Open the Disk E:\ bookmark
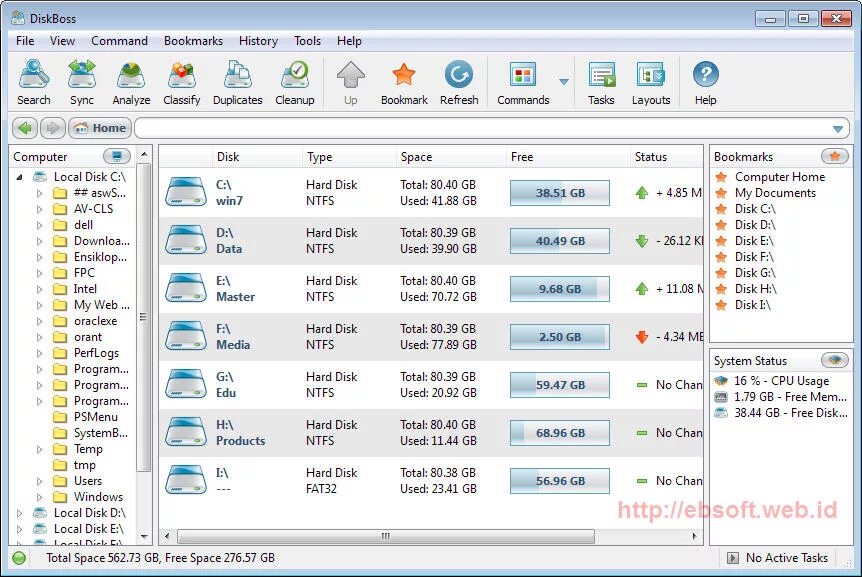The width and height of the screenshot is (862, 577). click(x=754, y=241)
